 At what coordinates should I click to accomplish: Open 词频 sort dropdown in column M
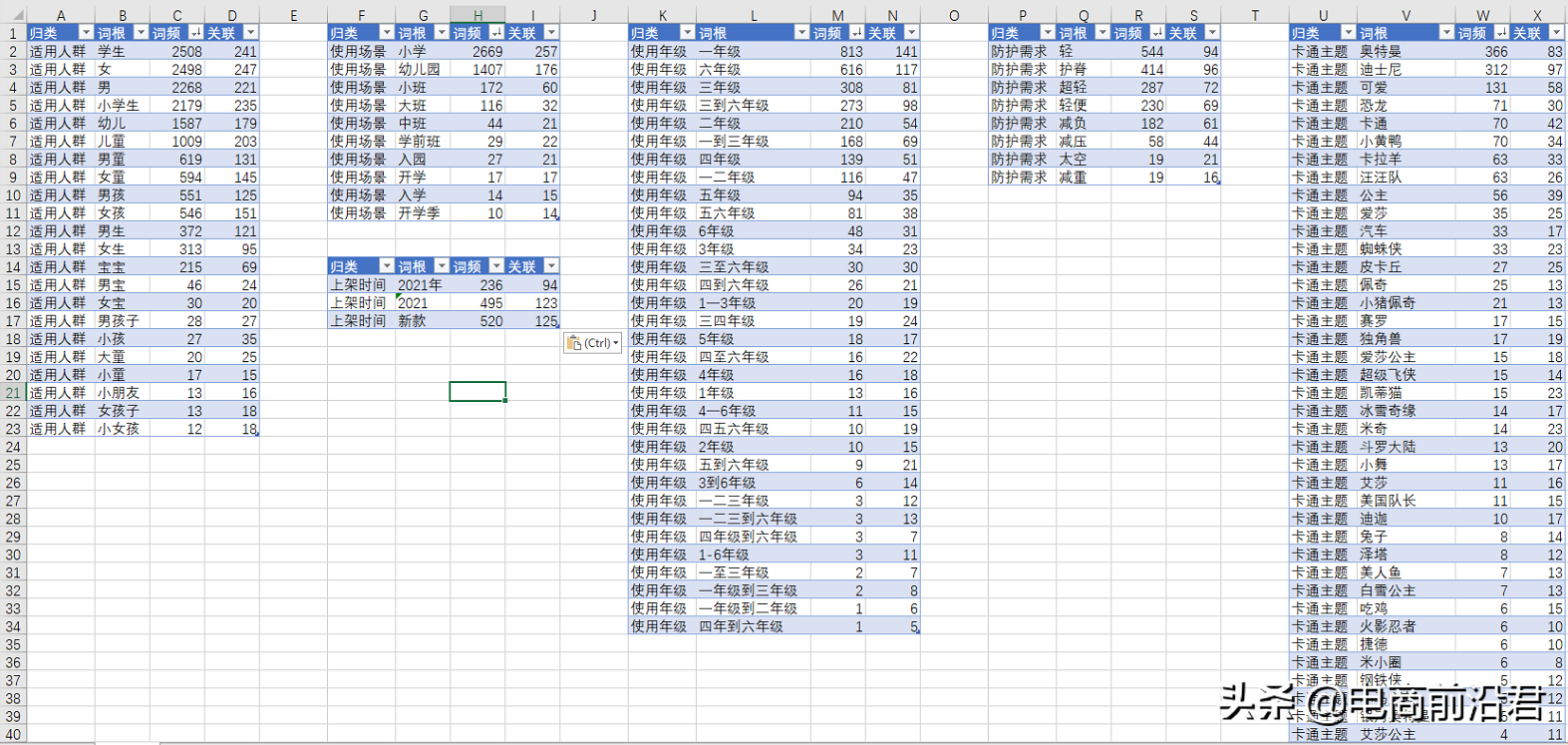pos(856,33)
